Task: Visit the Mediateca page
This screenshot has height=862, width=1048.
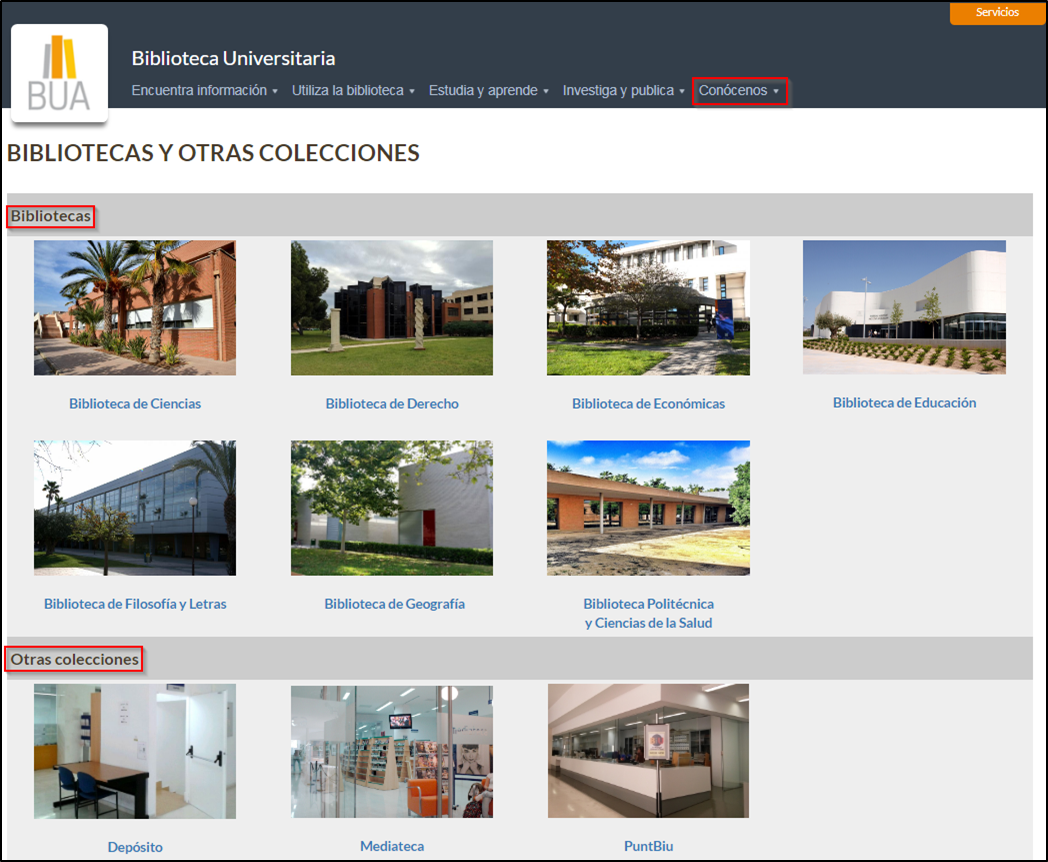Action: click(391, 847)
